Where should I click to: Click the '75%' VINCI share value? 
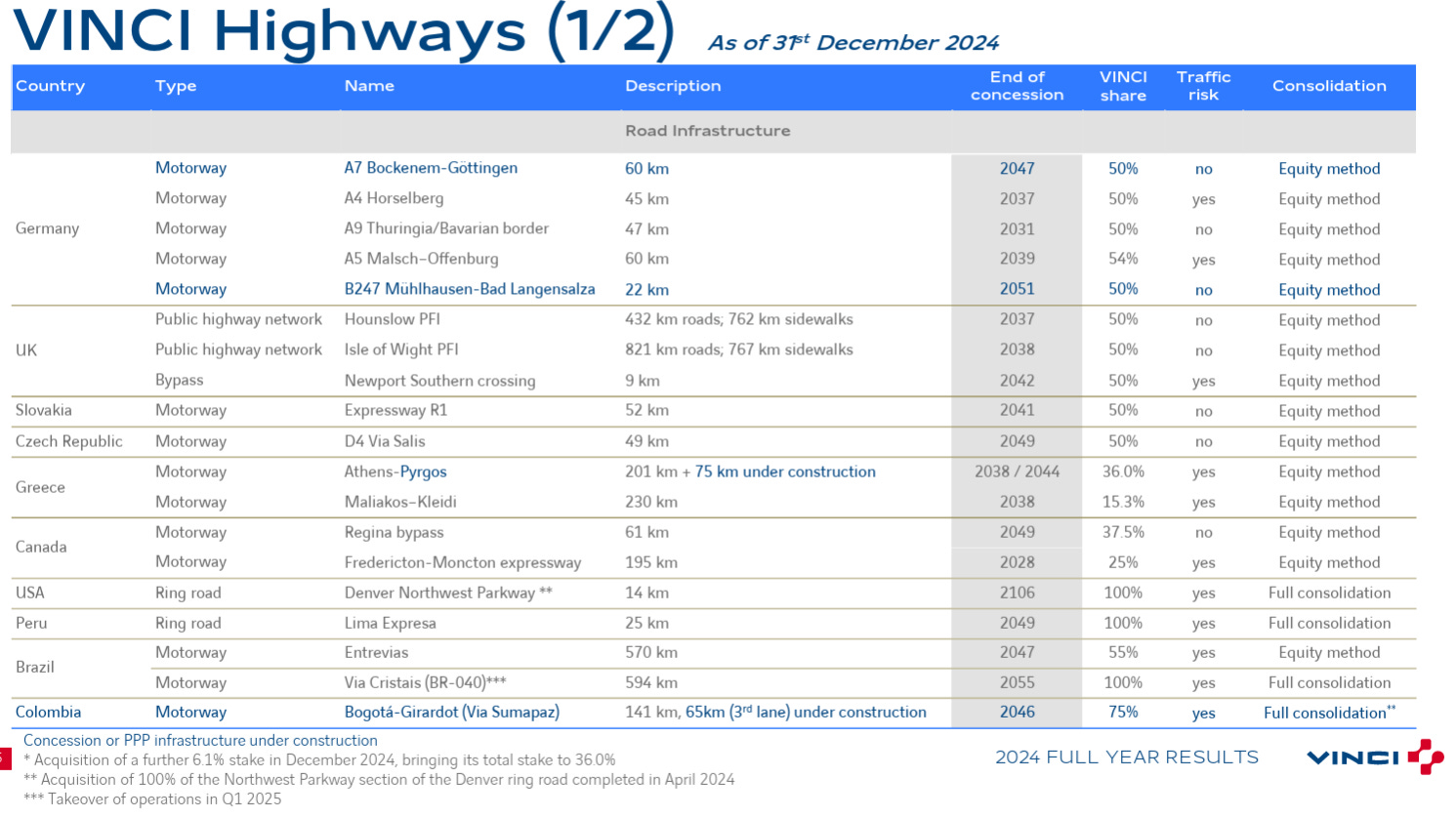(x=1123, y=712)
